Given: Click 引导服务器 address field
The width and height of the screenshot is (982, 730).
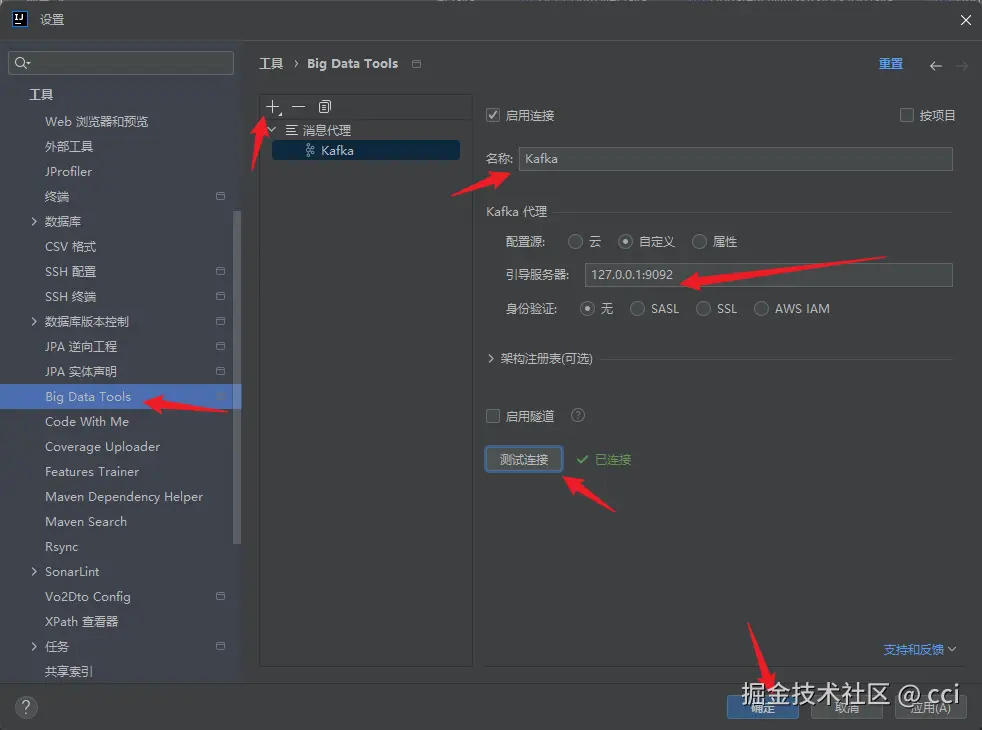Looking at the screenshot, I should click(x=768, y=275).
